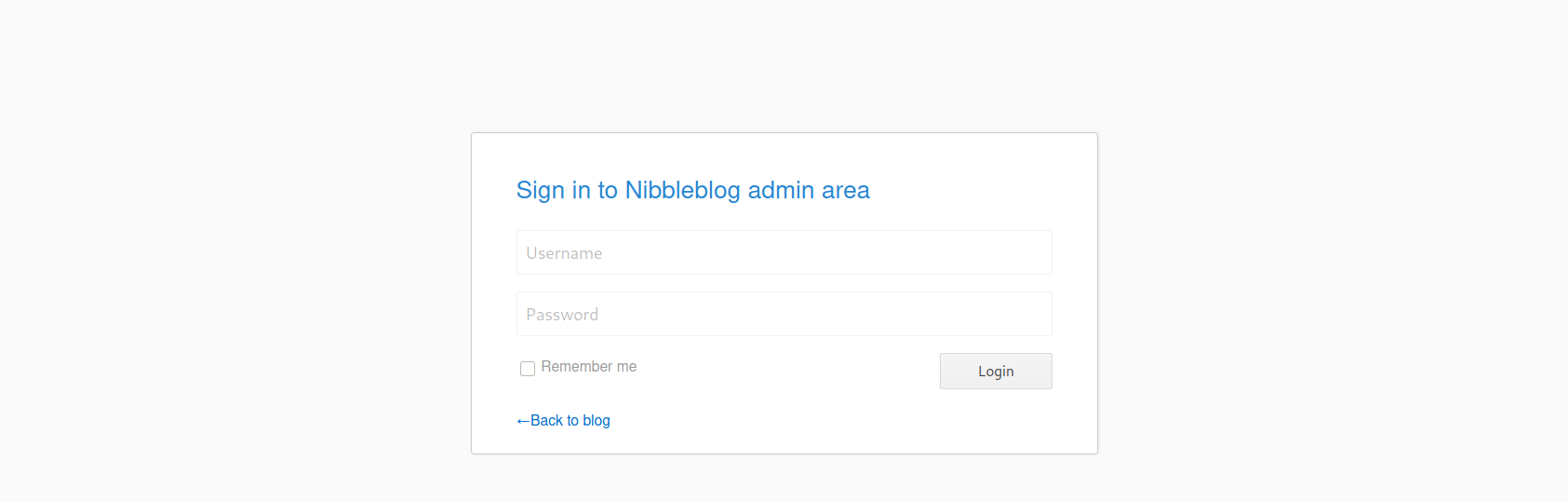Place cursor in the first sign-in field
The width and height of the screenshot is (1568, 501).
(784, 252)
